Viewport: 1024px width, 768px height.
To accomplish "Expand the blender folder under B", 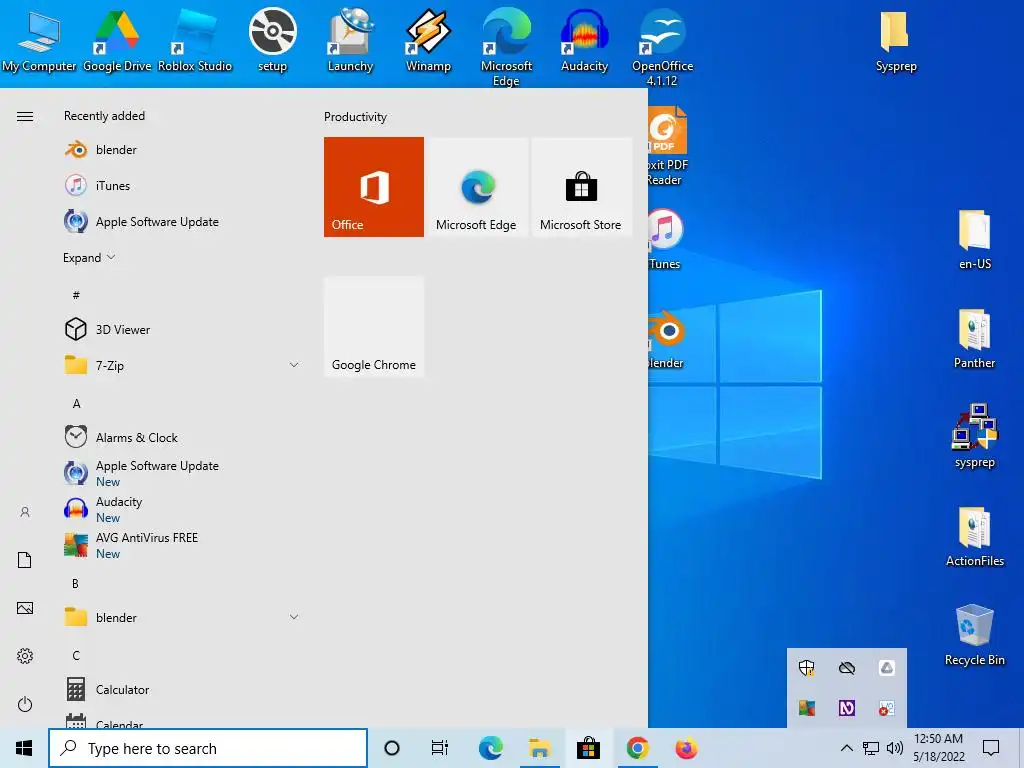I will pos(294,616).
